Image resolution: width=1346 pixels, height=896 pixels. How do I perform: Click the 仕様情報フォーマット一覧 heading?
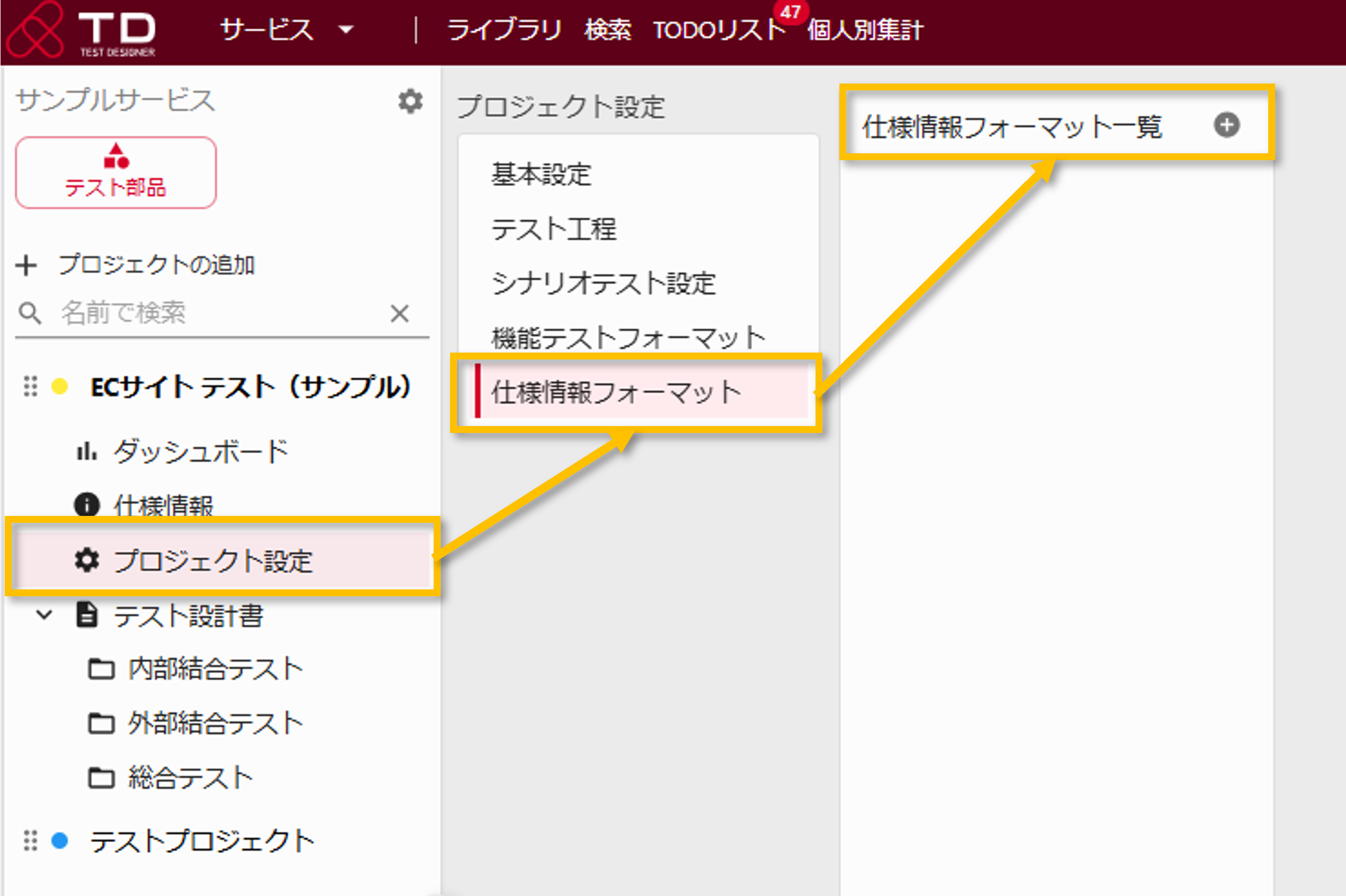click(1012, 126)
